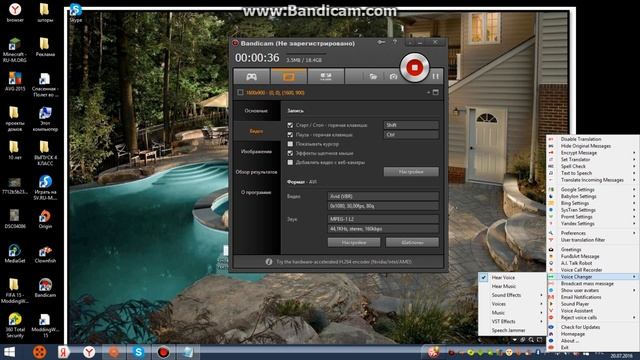Stop recording with the red button
Screen dimensions: 640x360
click(414, 67)
